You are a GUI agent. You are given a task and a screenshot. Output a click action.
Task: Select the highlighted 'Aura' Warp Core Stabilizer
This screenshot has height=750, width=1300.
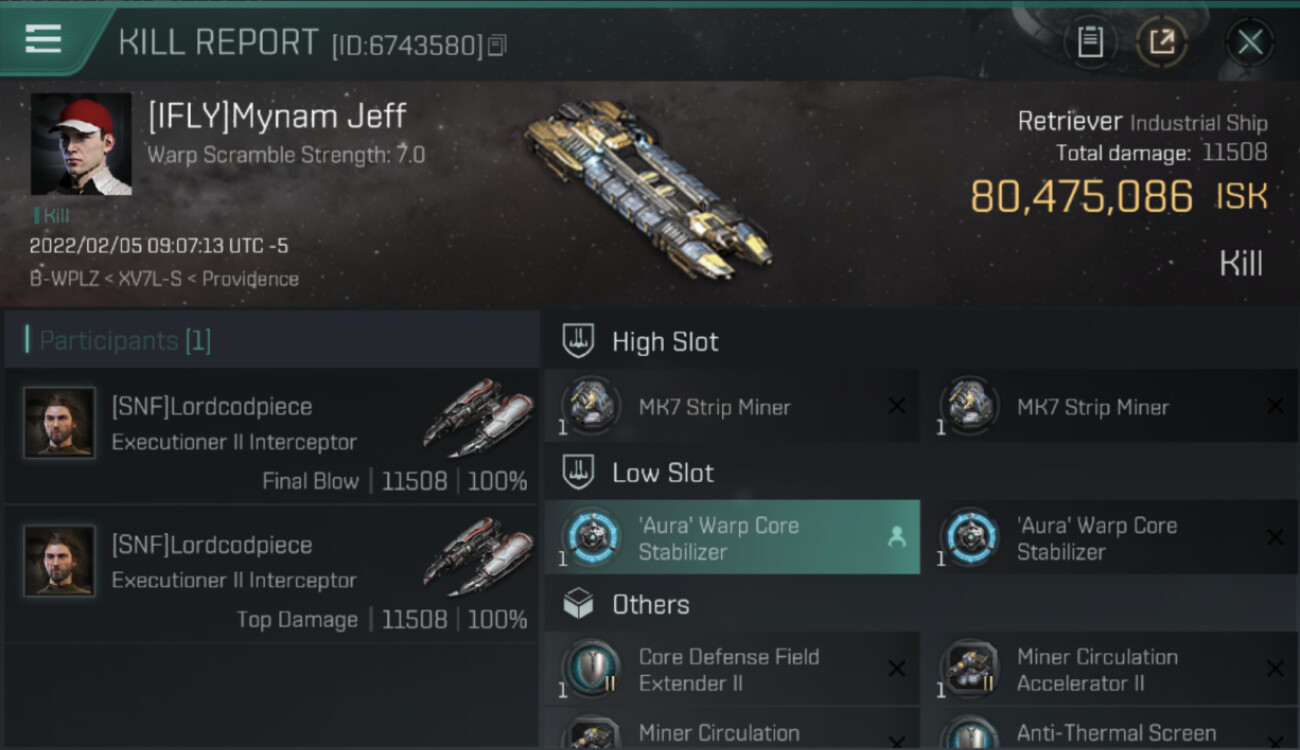(x=732, y=537)
